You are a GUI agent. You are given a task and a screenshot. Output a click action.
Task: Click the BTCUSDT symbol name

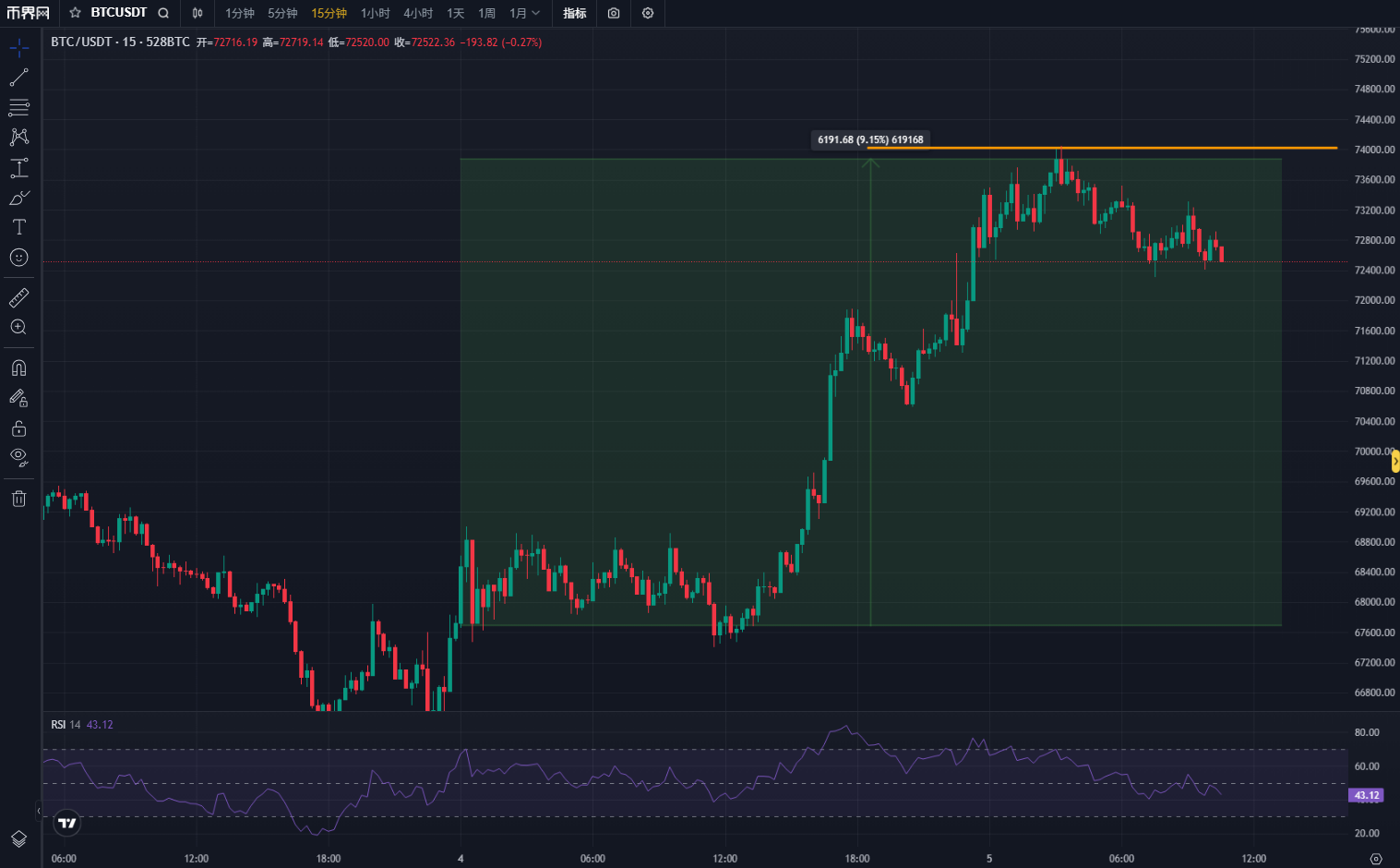[118, 13]
